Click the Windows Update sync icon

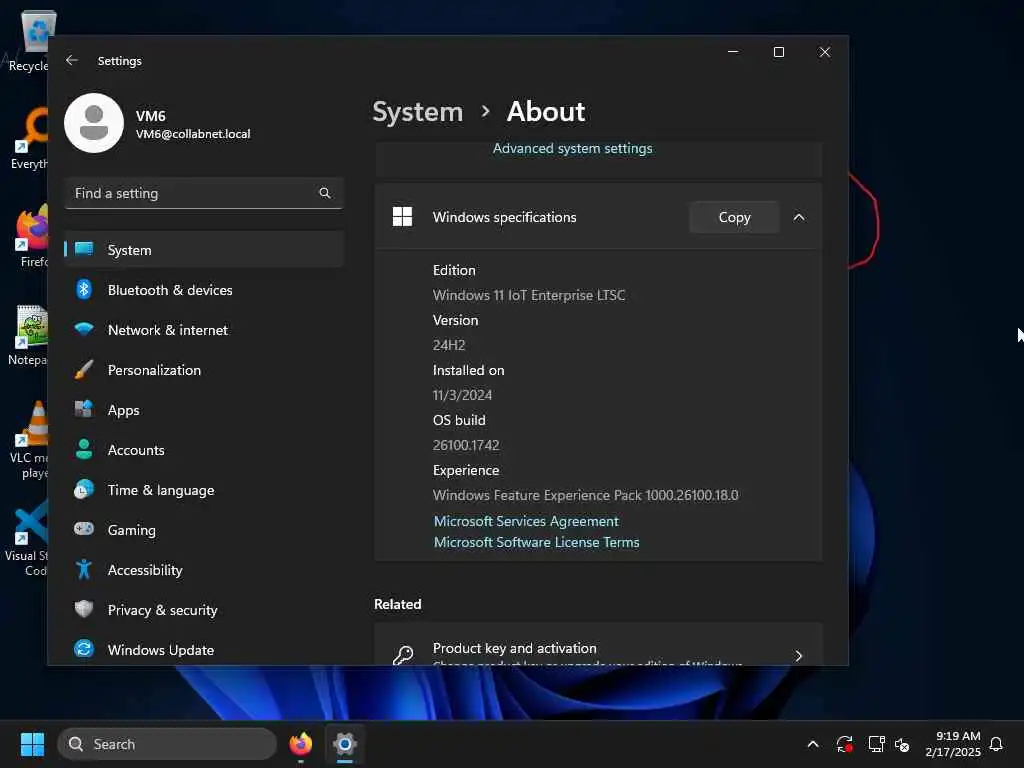point(84,649)
